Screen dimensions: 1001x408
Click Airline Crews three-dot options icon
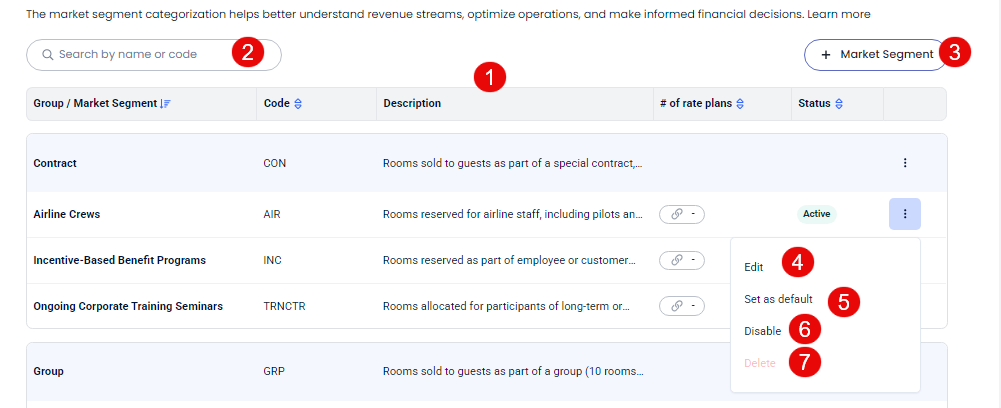904,214
